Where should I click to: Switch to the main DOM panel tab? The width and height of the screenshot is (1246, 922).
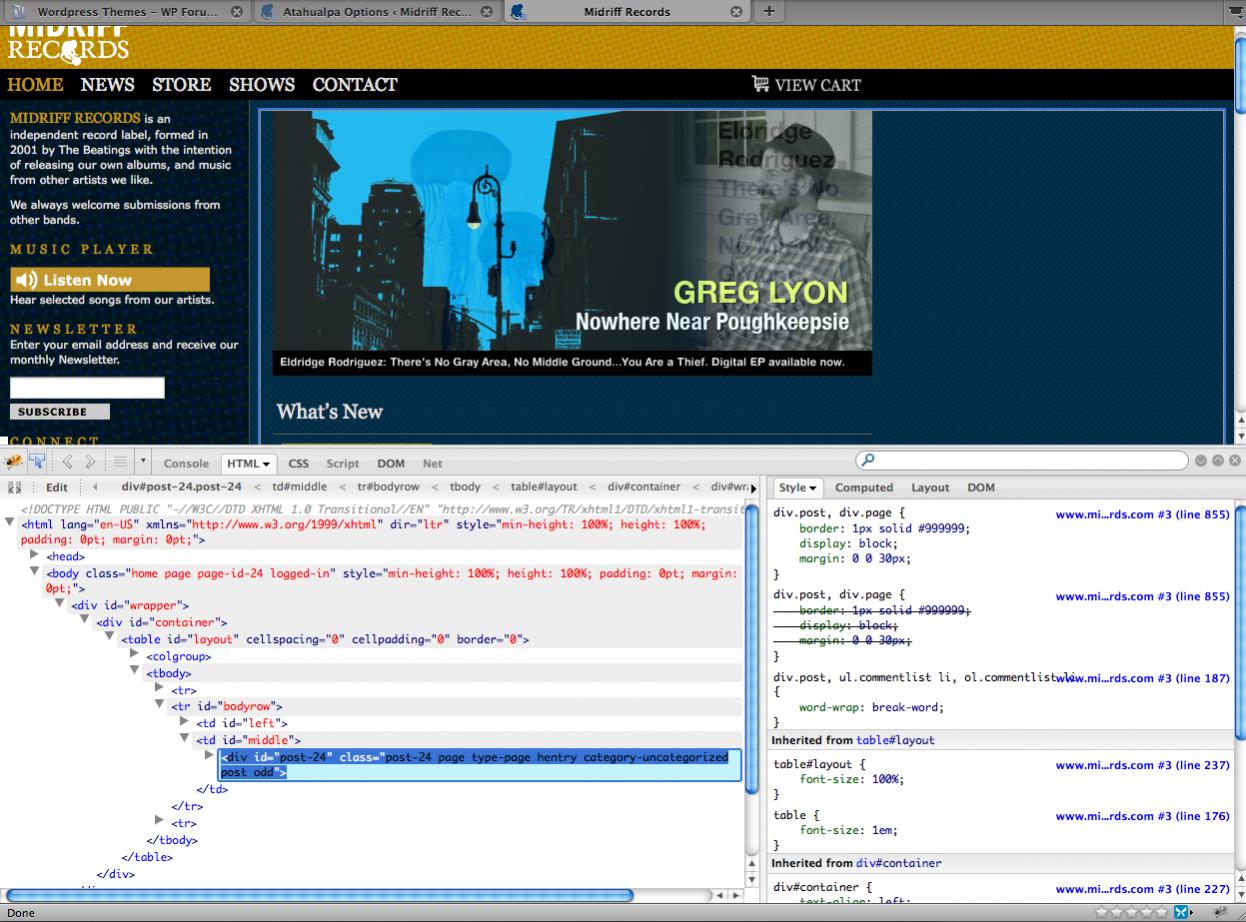click(x=391, y=463)
